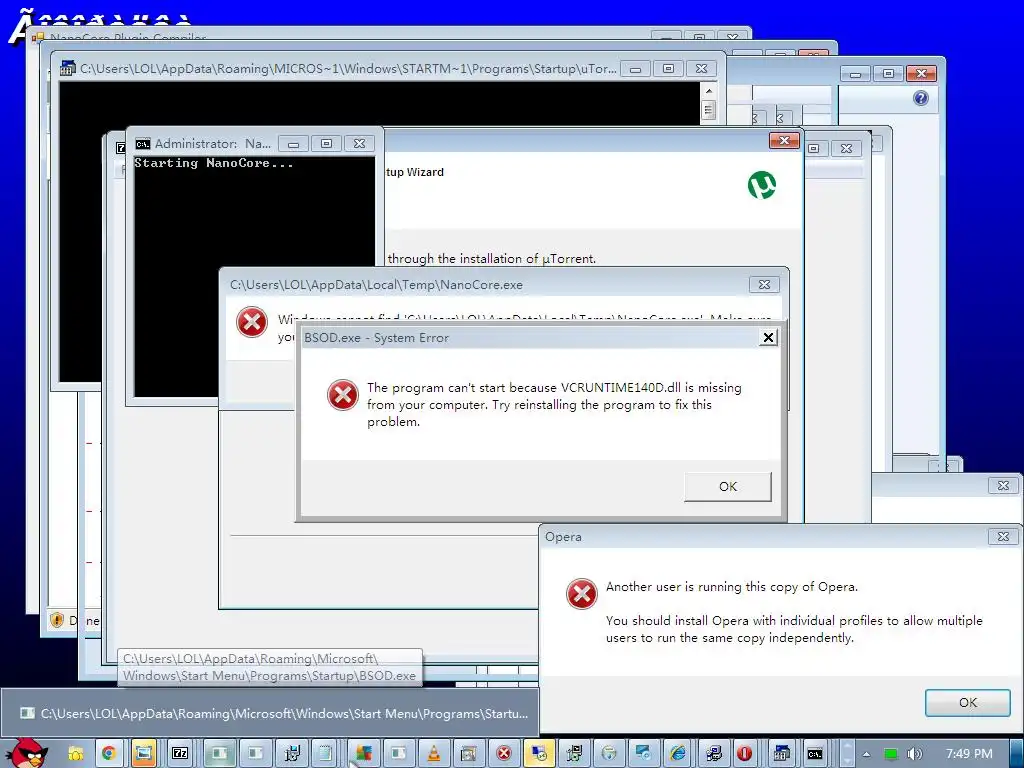
Task: Select the Start Menu\Programs\Startu... taskbar preview
Action: pos(269,713)
